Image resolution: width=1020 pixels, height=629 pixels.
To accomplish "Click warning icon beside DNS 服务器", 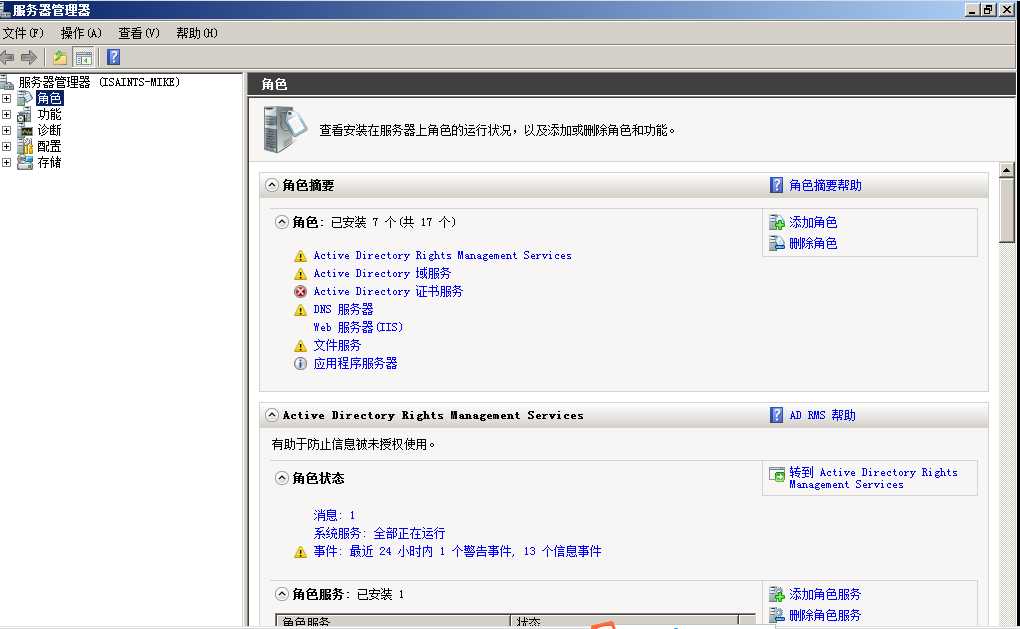I will 300,310.
